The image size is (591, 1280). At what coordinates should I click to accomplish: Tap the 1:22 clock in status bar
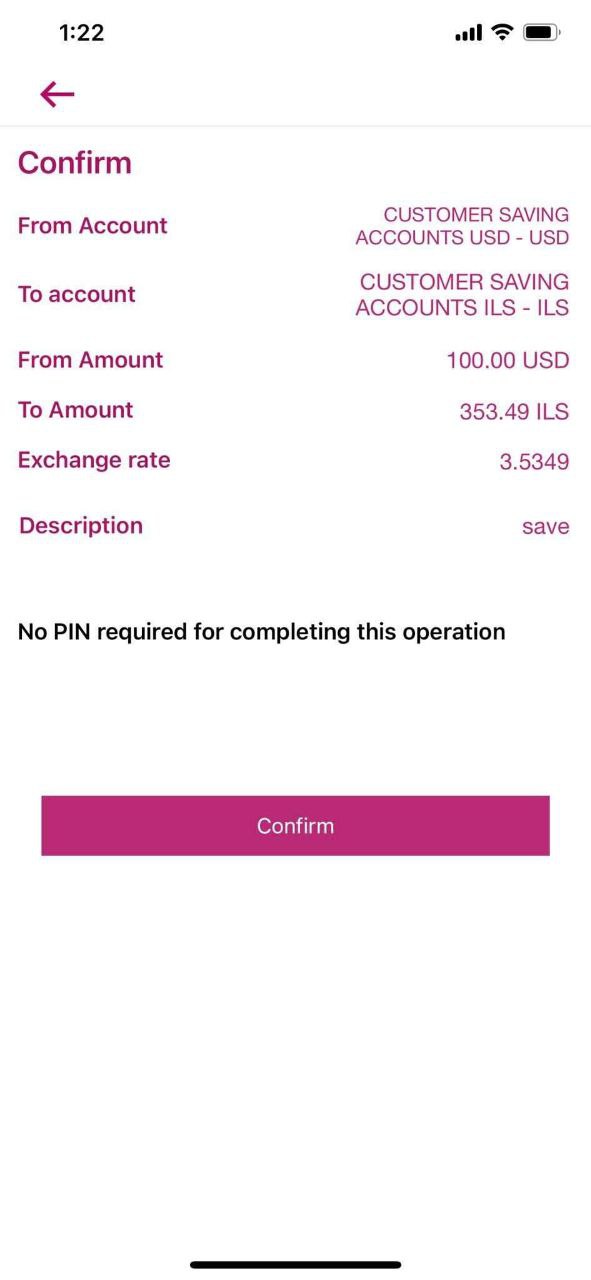tap(82, 33)
